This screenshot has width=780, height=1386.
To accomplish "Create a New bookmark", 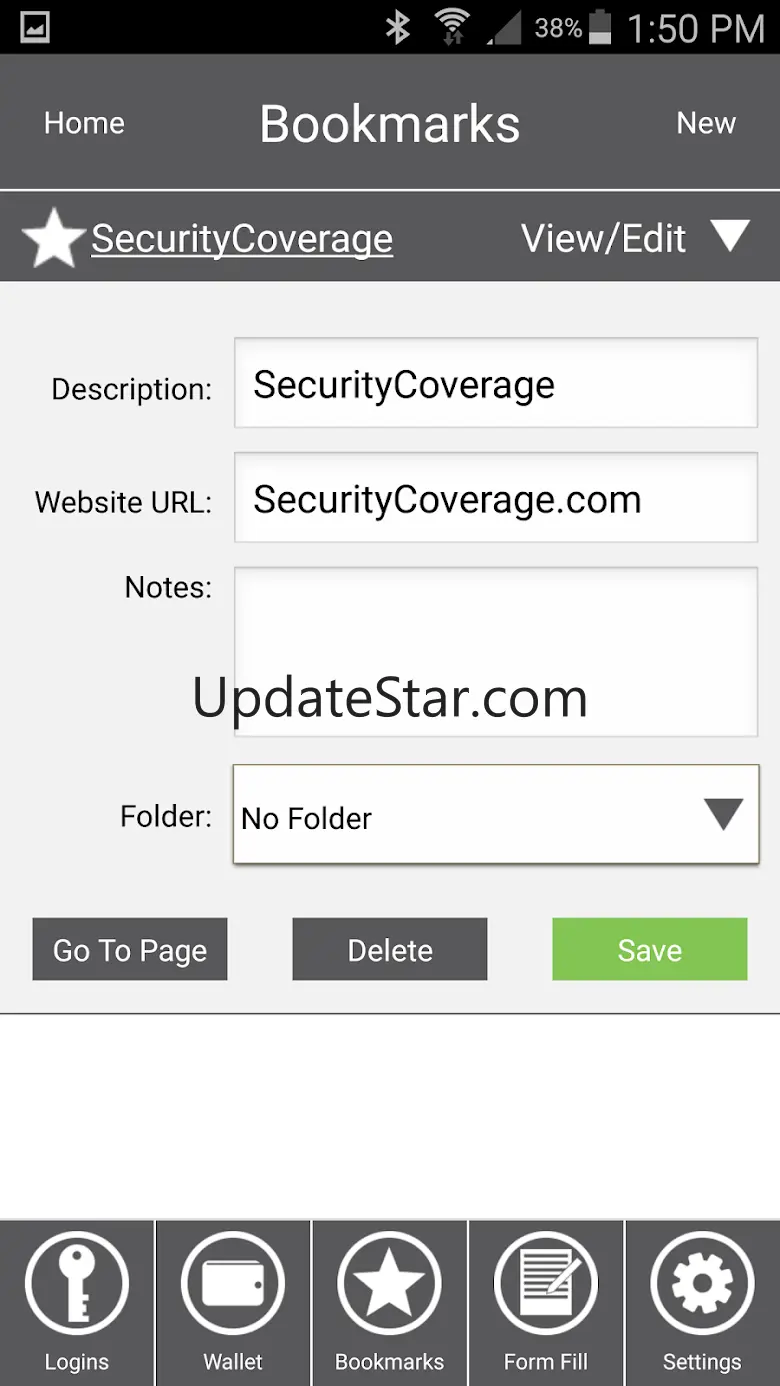I will pyautogui.click(x=706, y=123).
